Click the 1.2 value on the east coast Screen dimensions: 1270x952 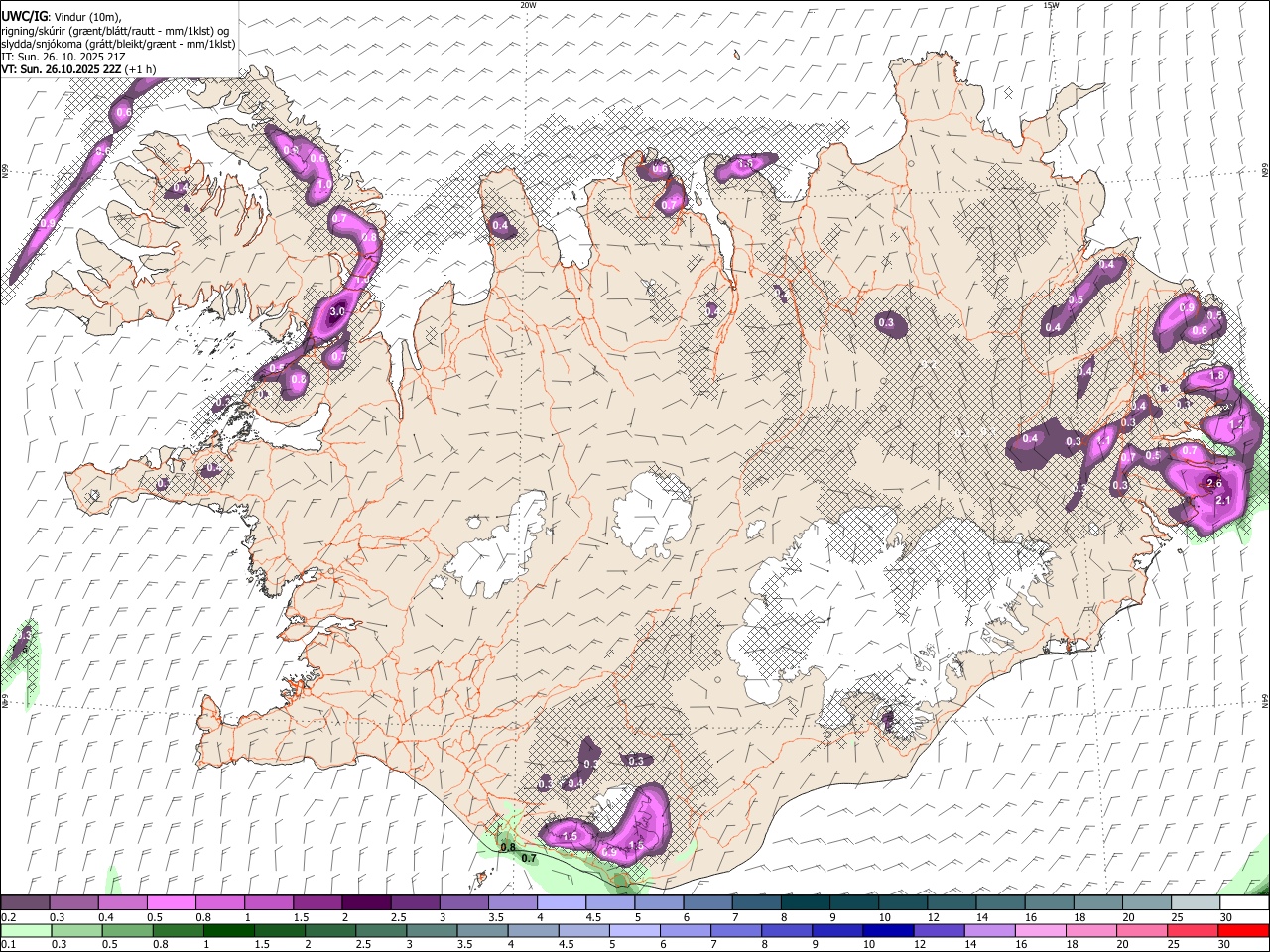pos(1236,423)
